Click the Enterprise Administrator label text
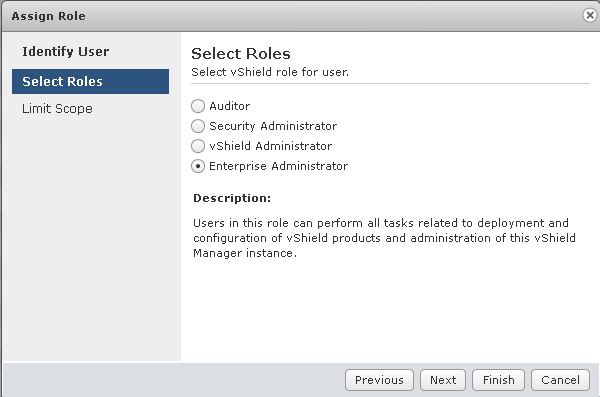600x397 pixels. 279,166
